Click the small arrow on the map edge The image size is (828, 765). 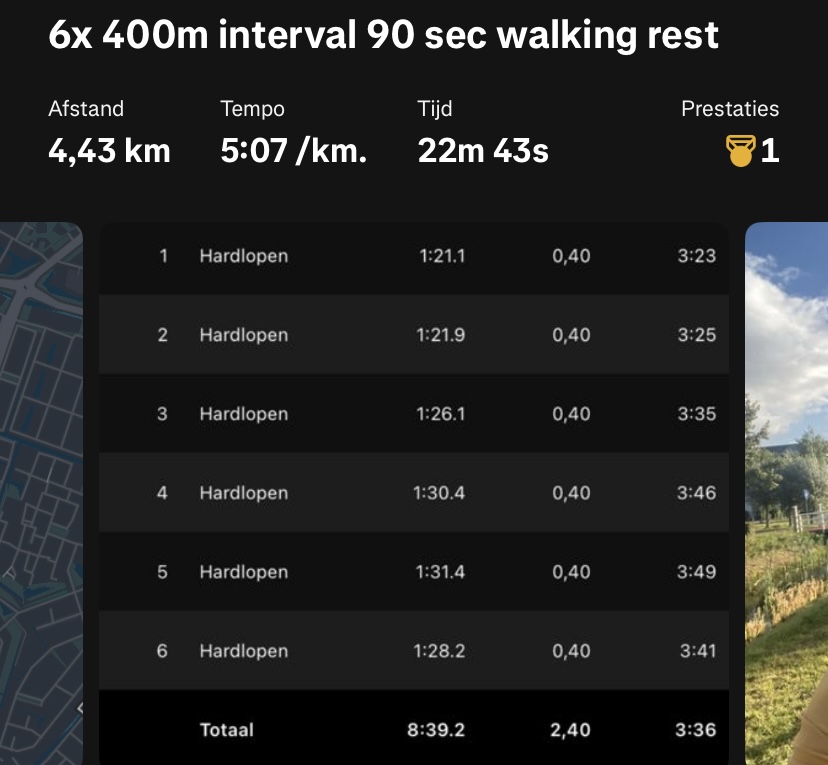[x=80, y=708]
